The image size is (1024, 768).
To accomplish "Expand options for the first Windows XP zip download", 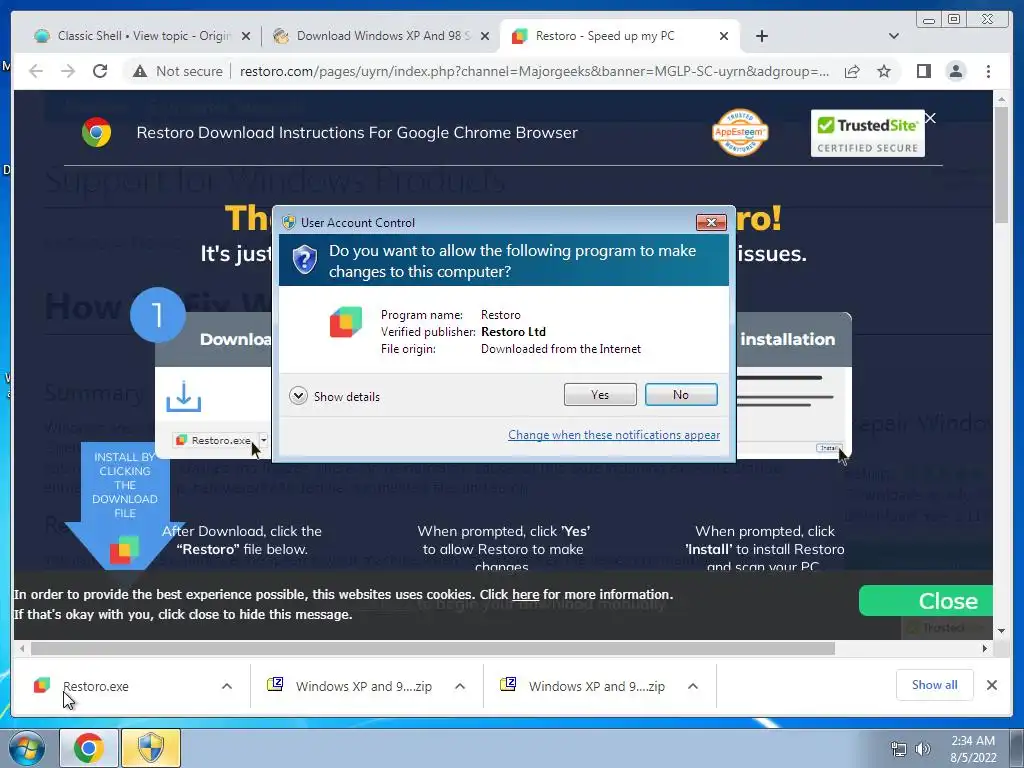I will [x=460, y=686].
